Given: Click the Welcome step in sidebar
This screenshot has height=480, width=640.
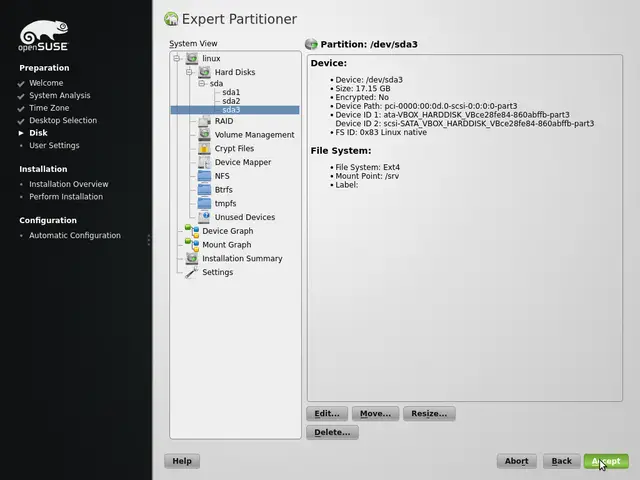Looking at the screenshot, I should pyautogui.click(x=46, y=83).
